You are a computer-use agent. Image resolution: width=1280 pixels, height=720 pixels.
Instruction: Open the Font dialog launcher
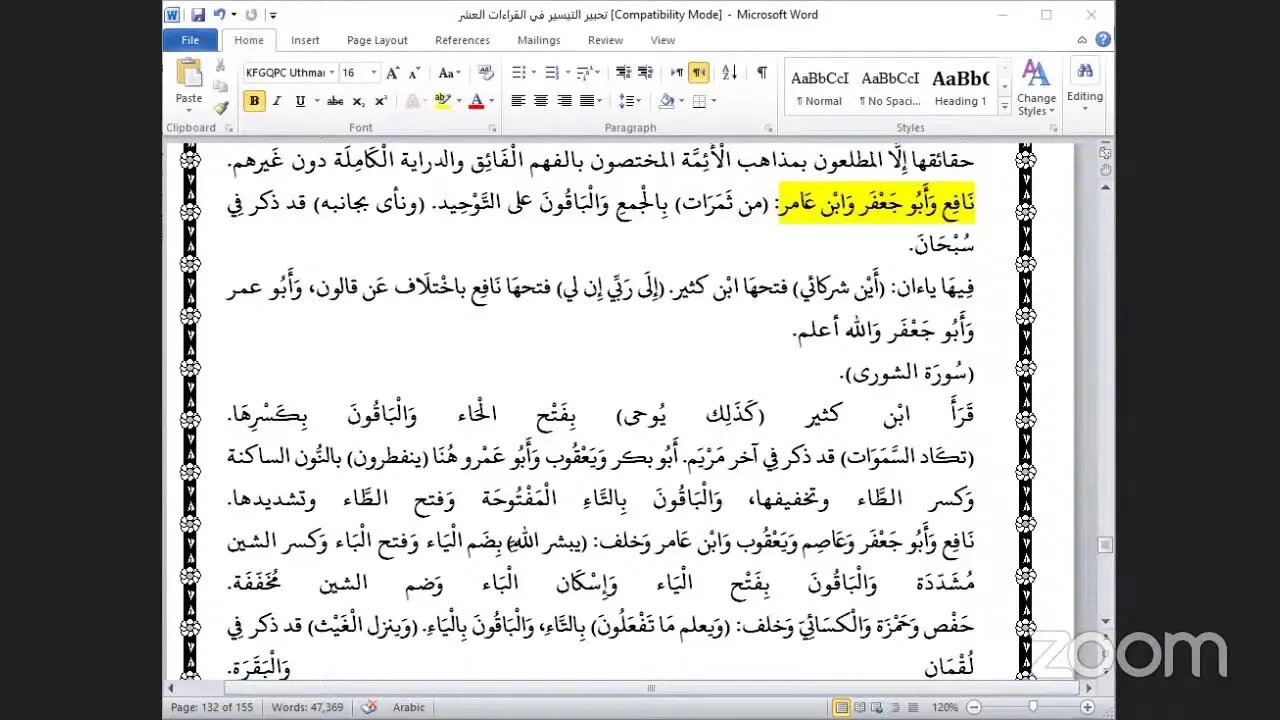point(492,128)
